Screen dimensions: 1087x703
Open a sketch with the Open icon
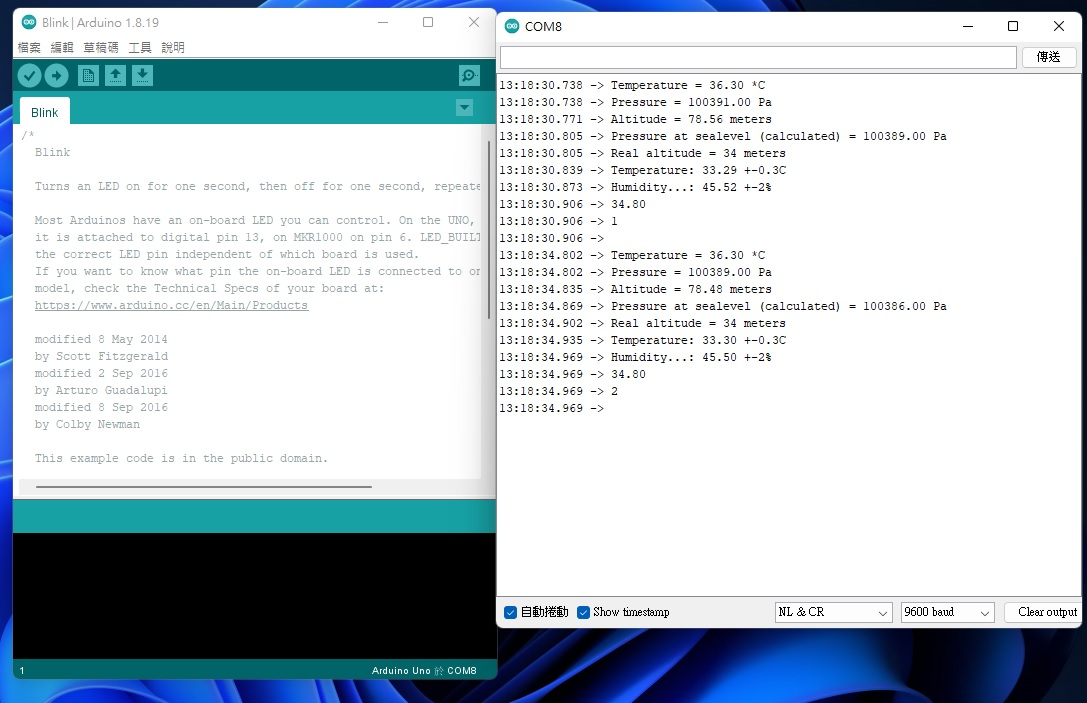pyautogui.click(x=115, y=75)
